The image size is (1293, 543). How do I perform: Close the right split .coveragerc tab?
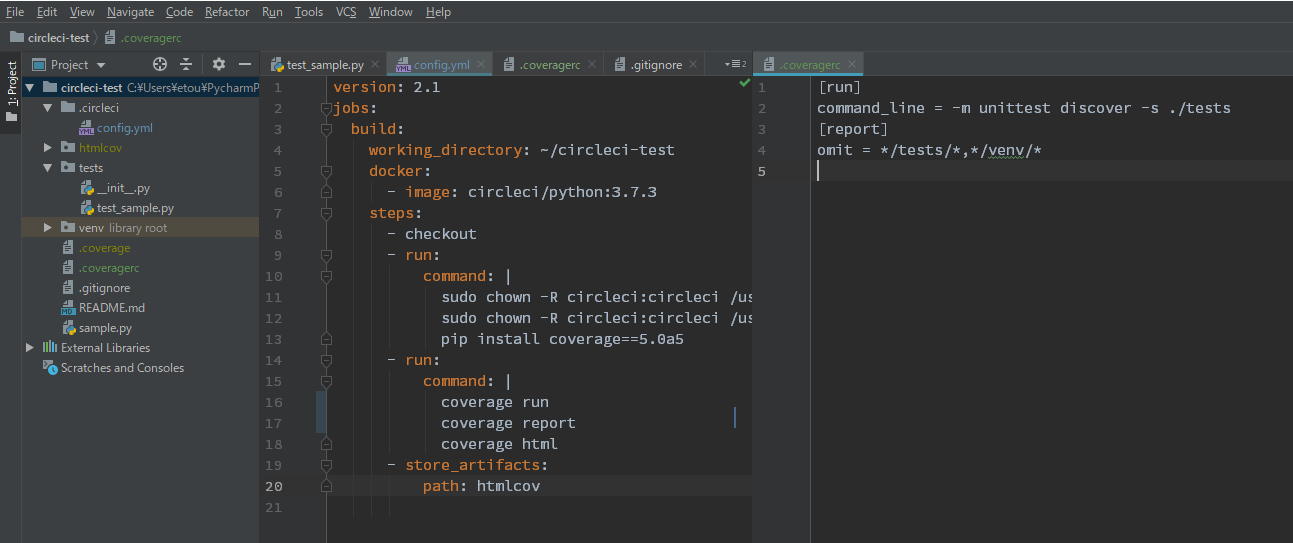852,65
